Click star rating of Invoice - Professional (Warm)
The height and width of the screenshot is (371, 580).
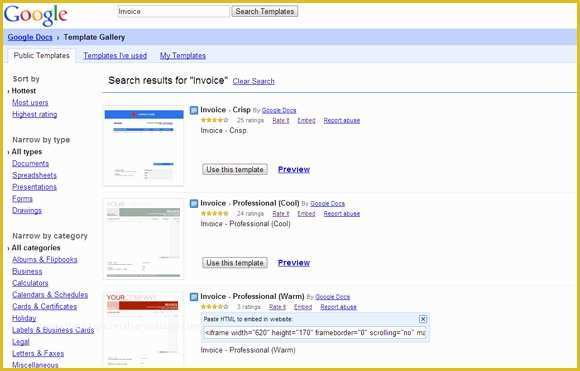pos(215,307)
